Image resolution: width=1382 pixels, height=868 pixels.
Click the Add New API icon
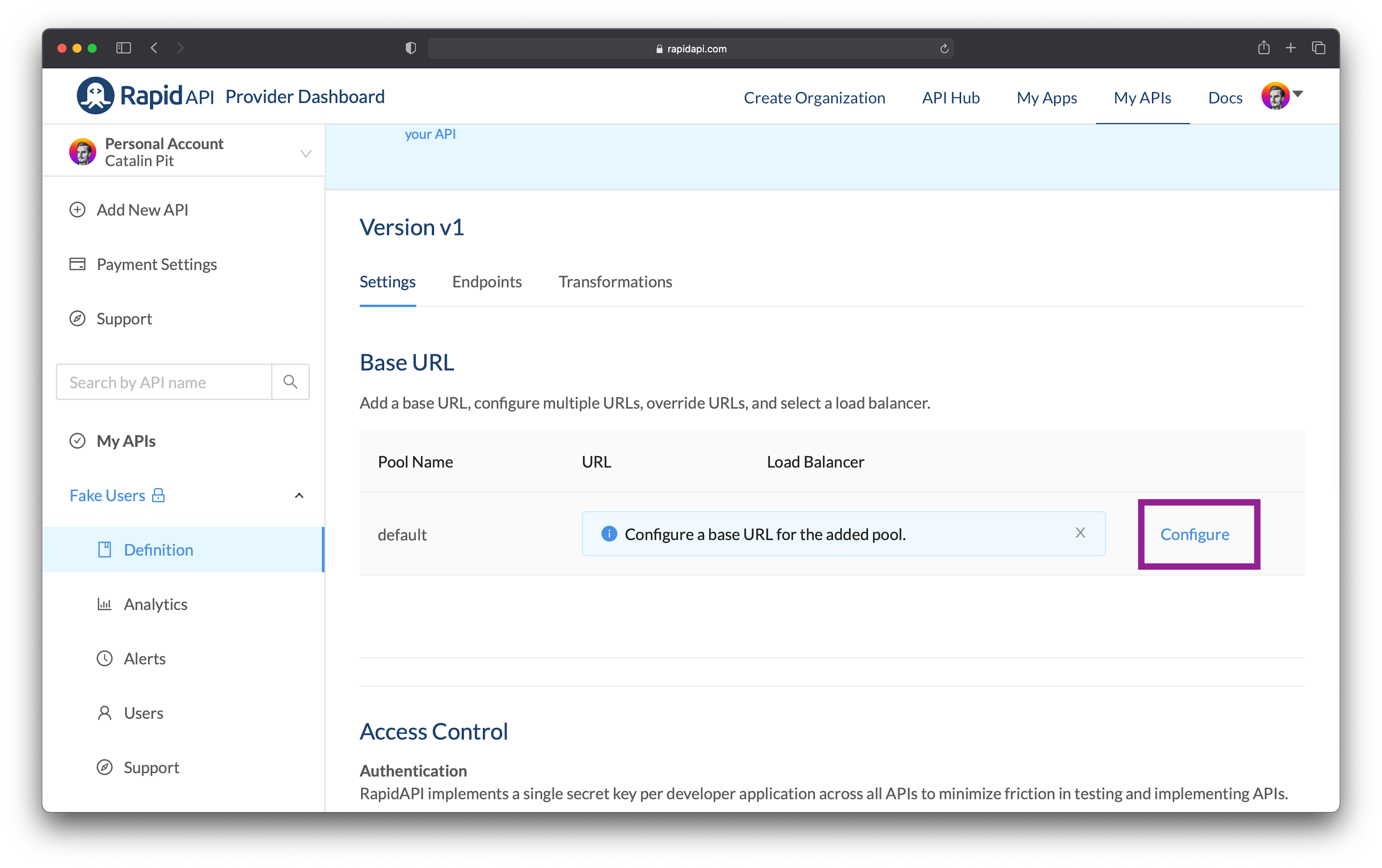point(79,210)
